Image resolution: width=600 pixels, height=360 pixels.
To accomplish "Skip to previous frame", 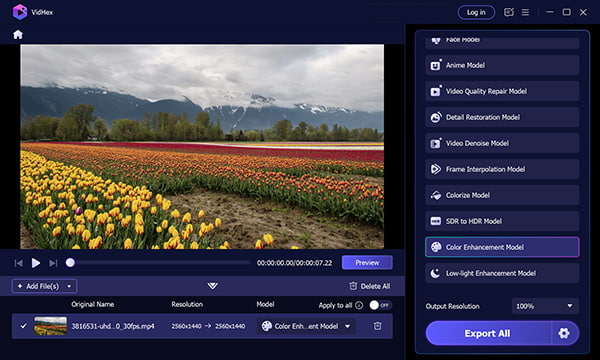I will click(x=18, y=263).
